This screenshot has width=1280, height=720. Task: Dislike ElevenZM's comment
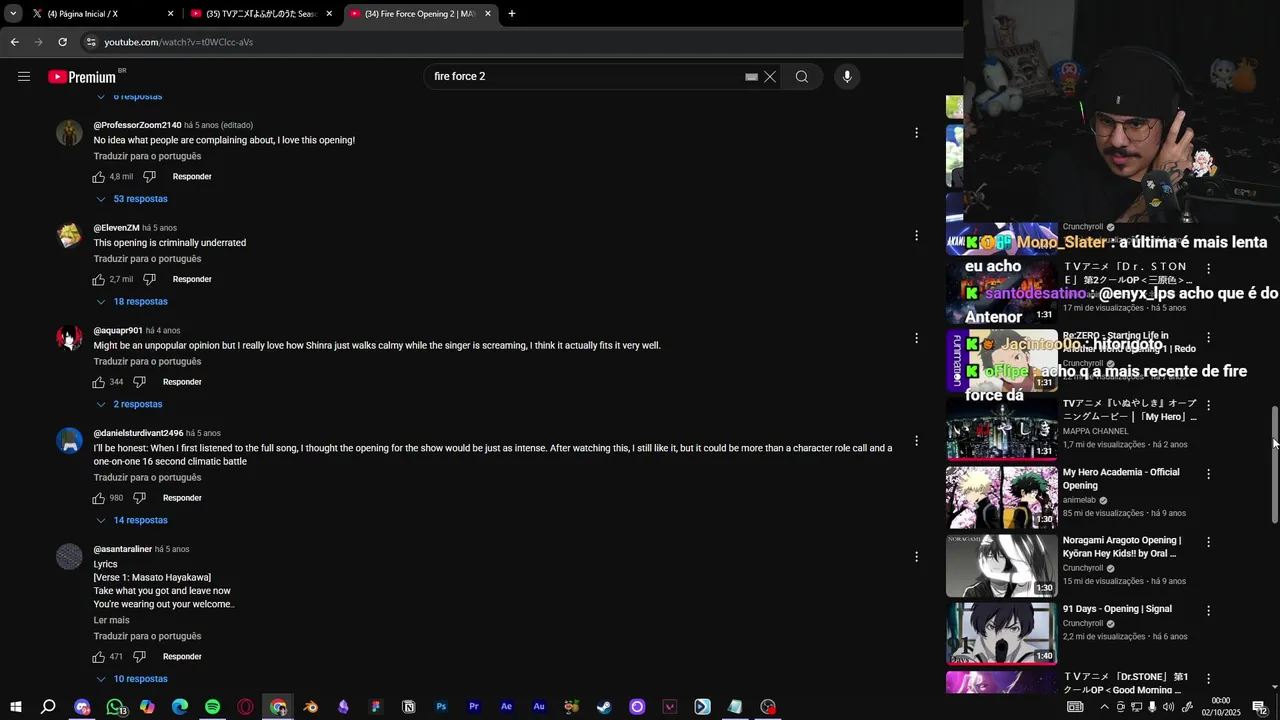point(149,280)
